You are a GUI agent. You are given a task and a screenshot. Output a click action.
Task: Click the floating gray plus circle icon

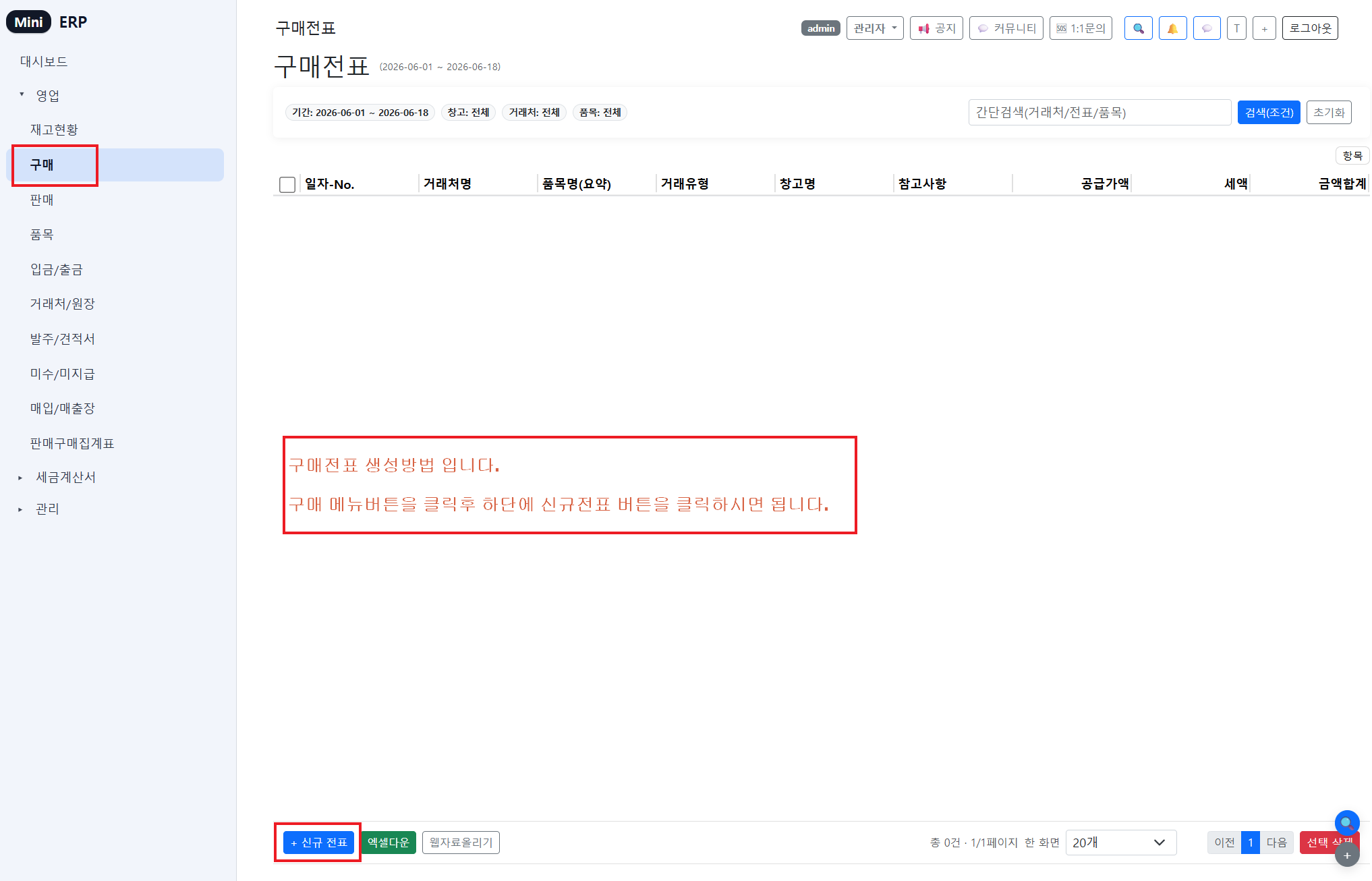(x=1347, y=855)
